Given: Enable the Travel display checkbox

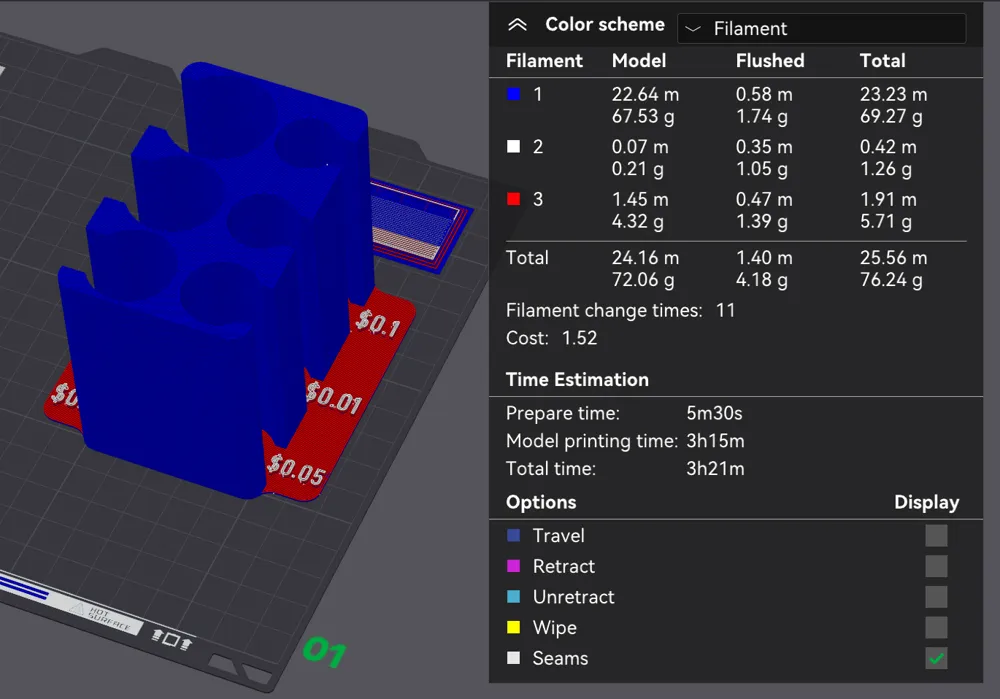Looking at the screenshot, I should pyautogui.click(x=936, y=536).
